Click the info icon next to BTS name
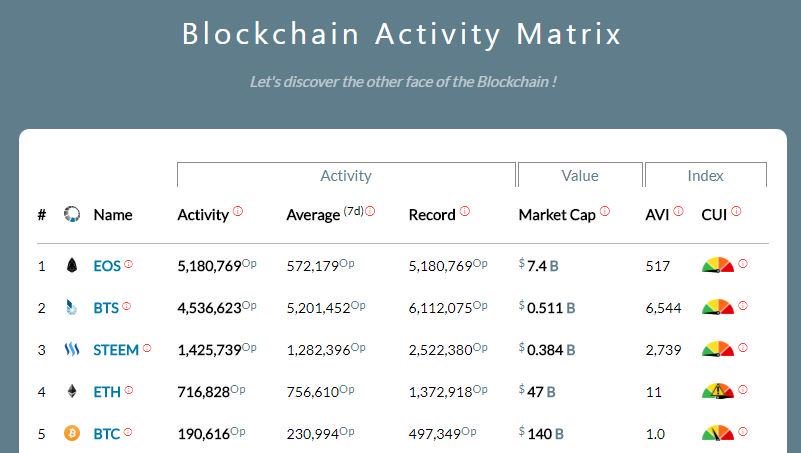The image size is (801, 453). (x=127, y=306)
